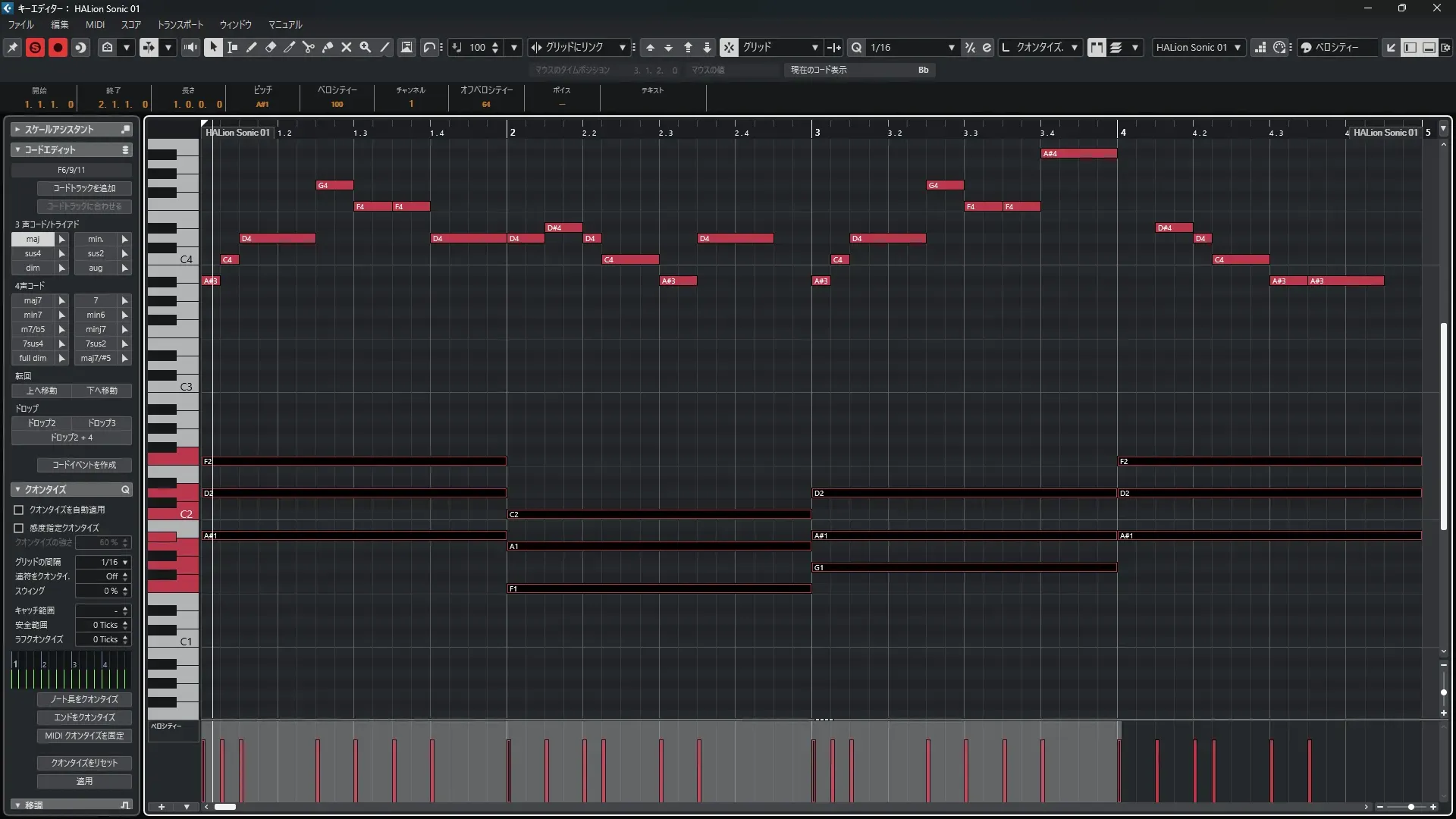Viewport: 1456px width, 819px height.
Task: Open the トランスポート menu
Action: tap(180, 24)
